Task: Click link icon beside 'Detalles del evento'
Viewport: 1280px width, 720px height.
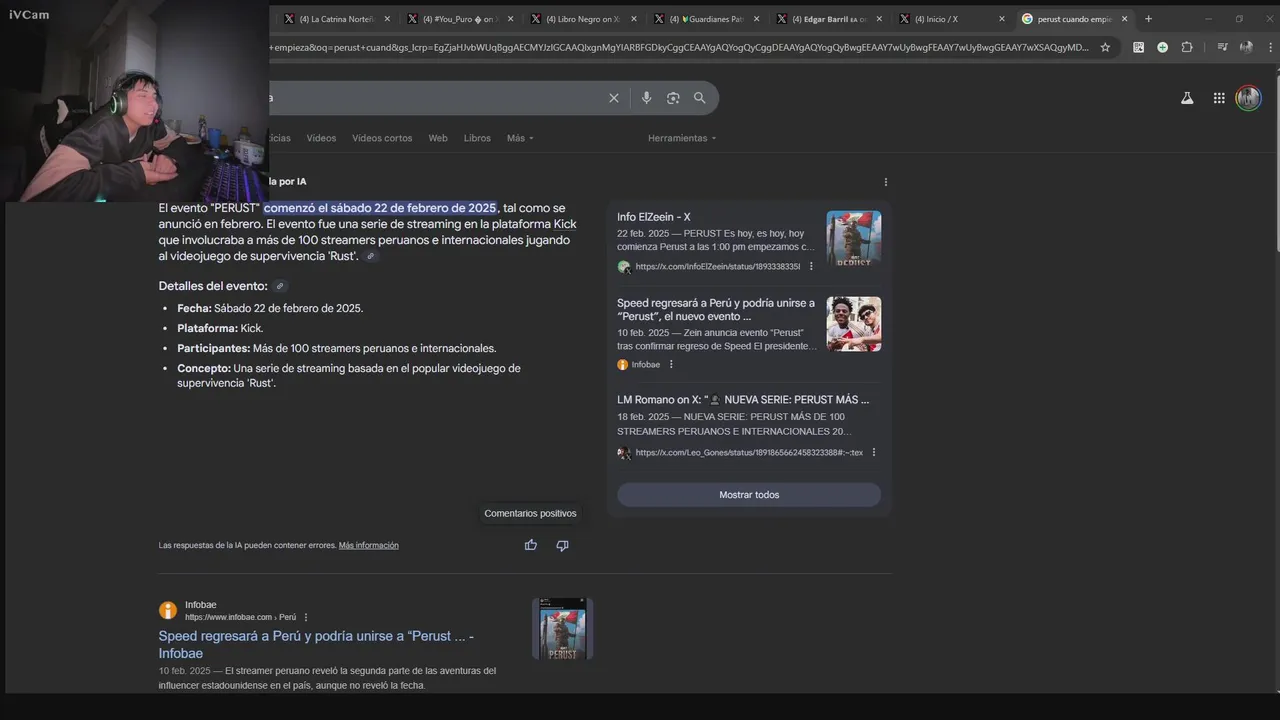Action: click(x=280, y=286)
